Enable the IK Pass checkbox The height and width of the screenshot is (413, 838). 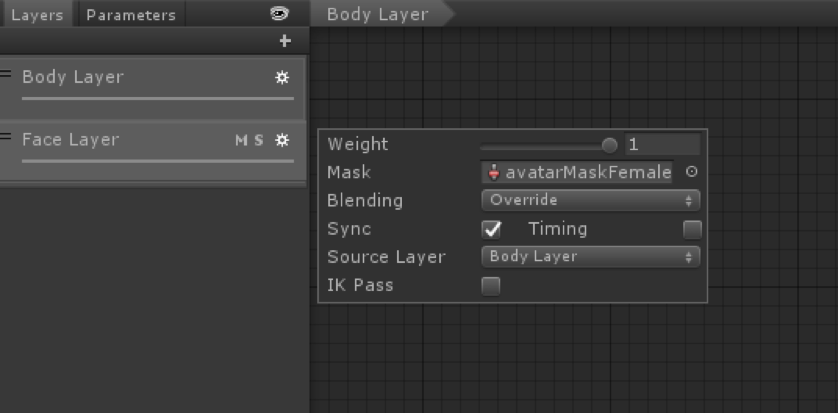click(x=491, y=286)
